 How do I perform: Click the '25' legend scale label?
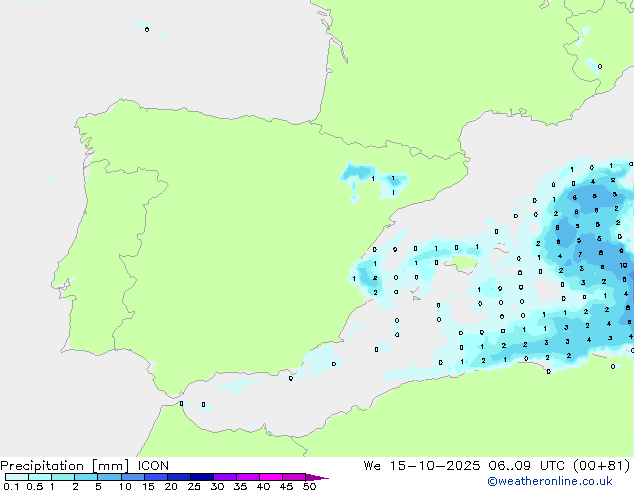[194, 486]
